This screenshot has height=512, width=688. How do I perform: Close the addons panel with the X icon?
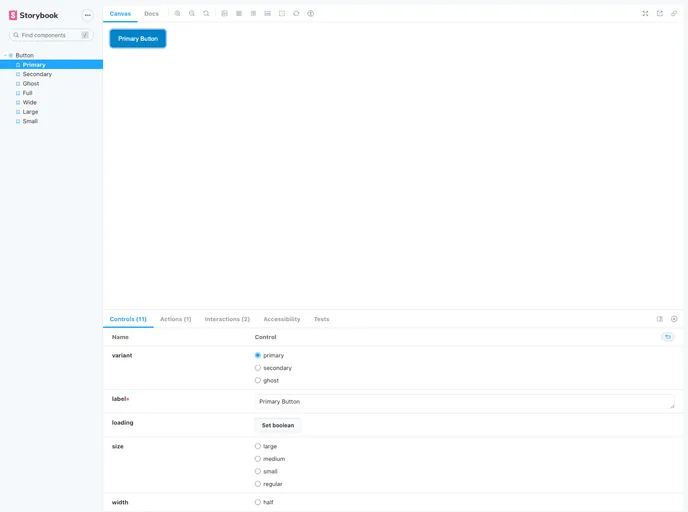[674, 319]
